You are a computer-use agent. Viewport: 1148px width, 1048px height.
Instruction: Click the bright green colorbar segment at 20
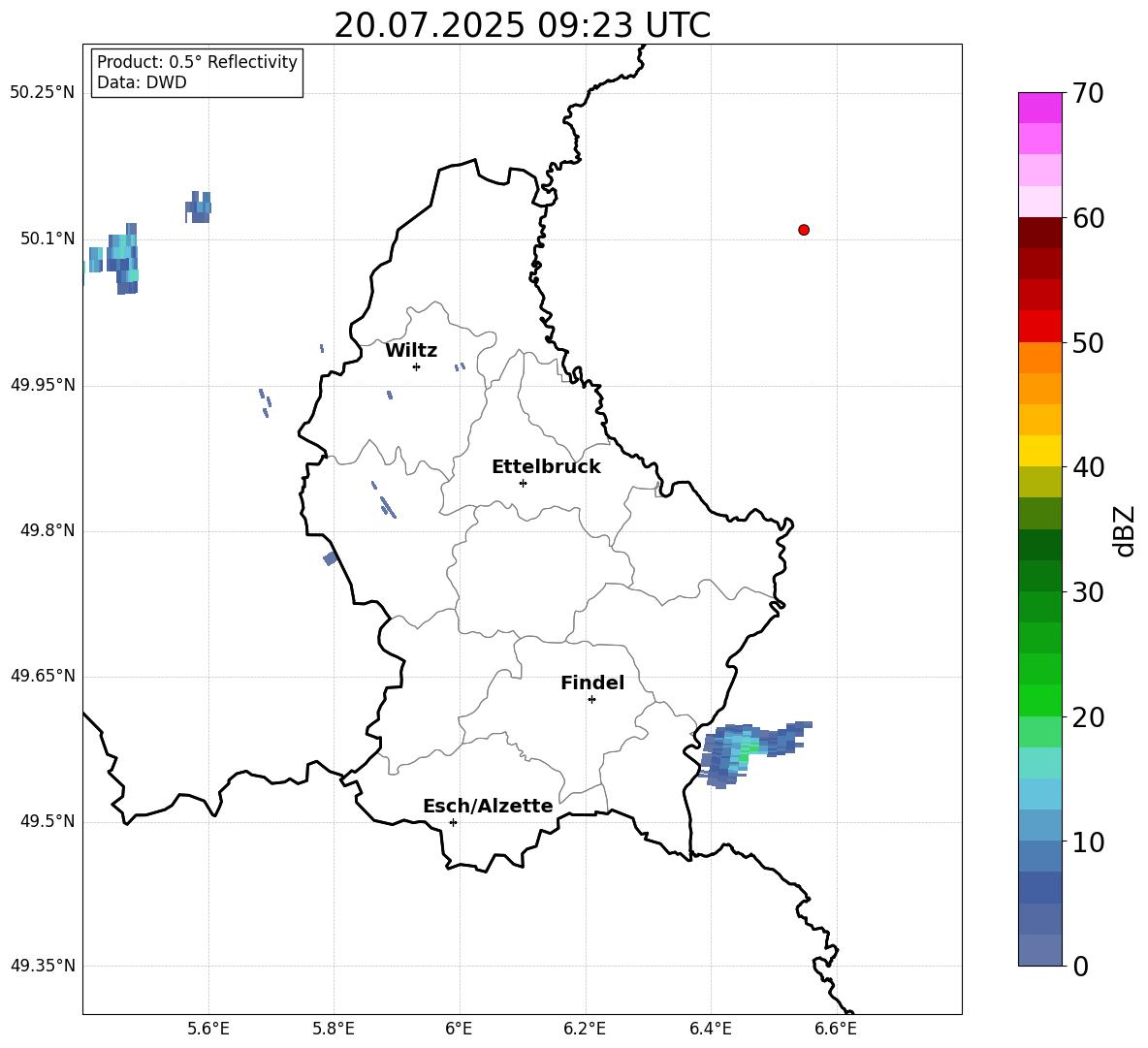point(1039,700)
